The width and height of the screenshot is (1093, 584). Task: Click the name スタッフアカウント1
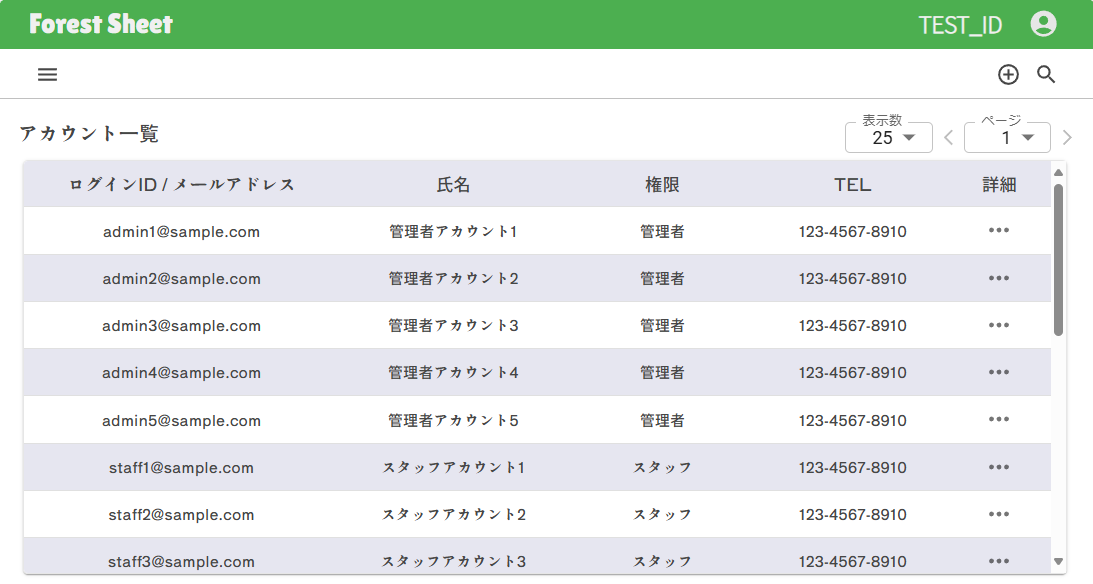coord(454,468)
